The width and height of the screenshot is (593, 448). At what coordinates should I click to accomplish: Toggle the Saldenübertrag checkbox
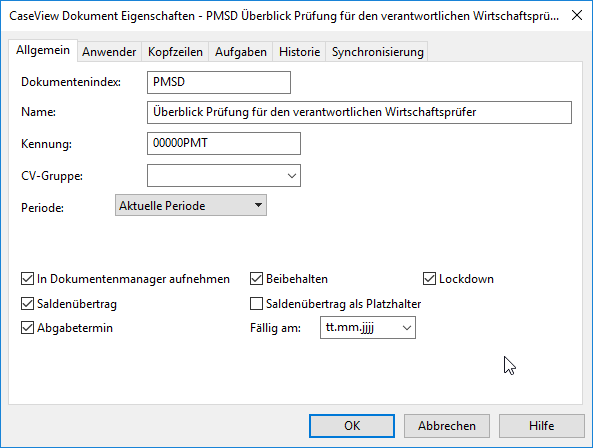tap(27, 304)
